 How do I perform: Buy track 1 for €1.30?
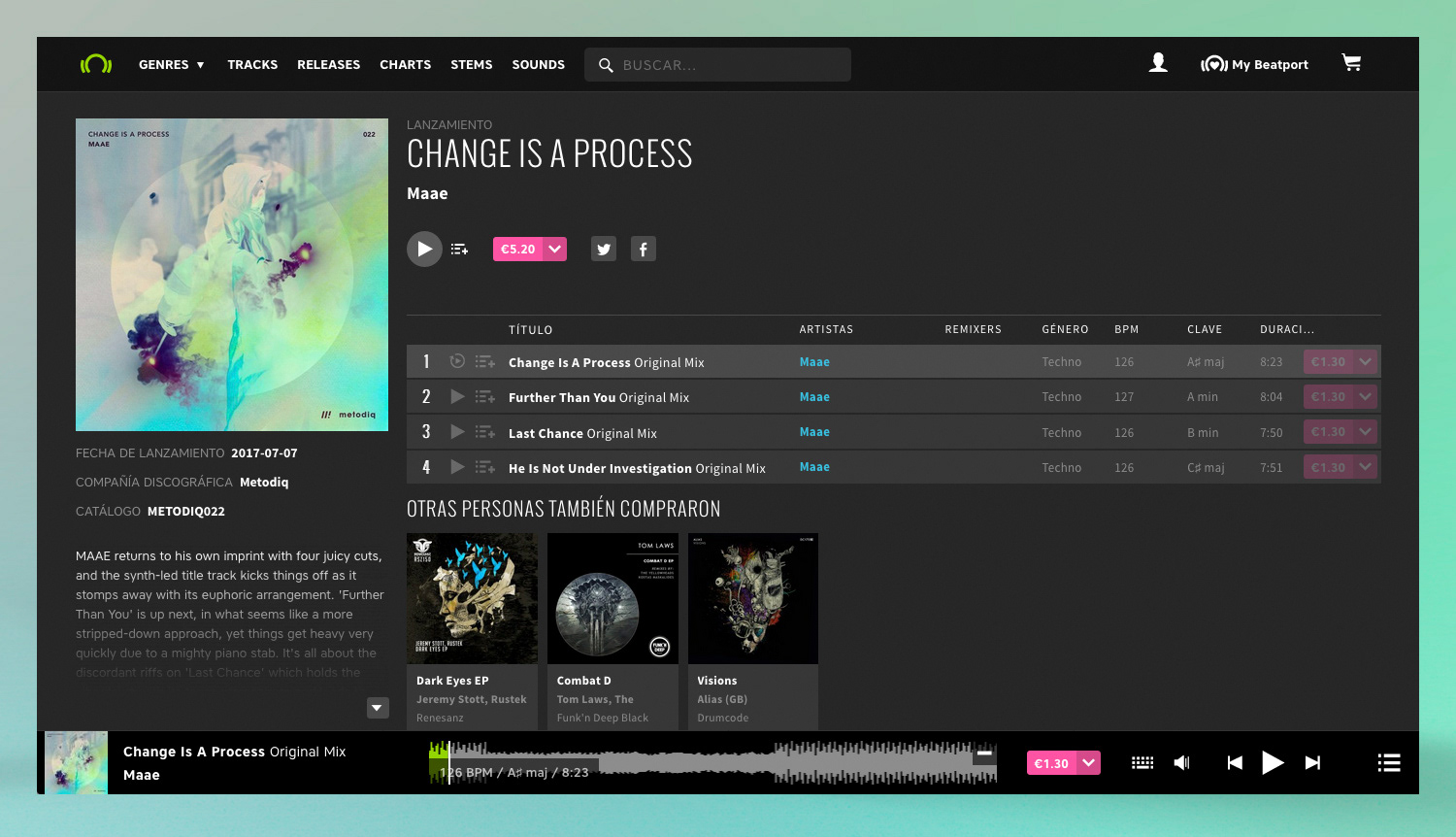[x=1329, y=362]
